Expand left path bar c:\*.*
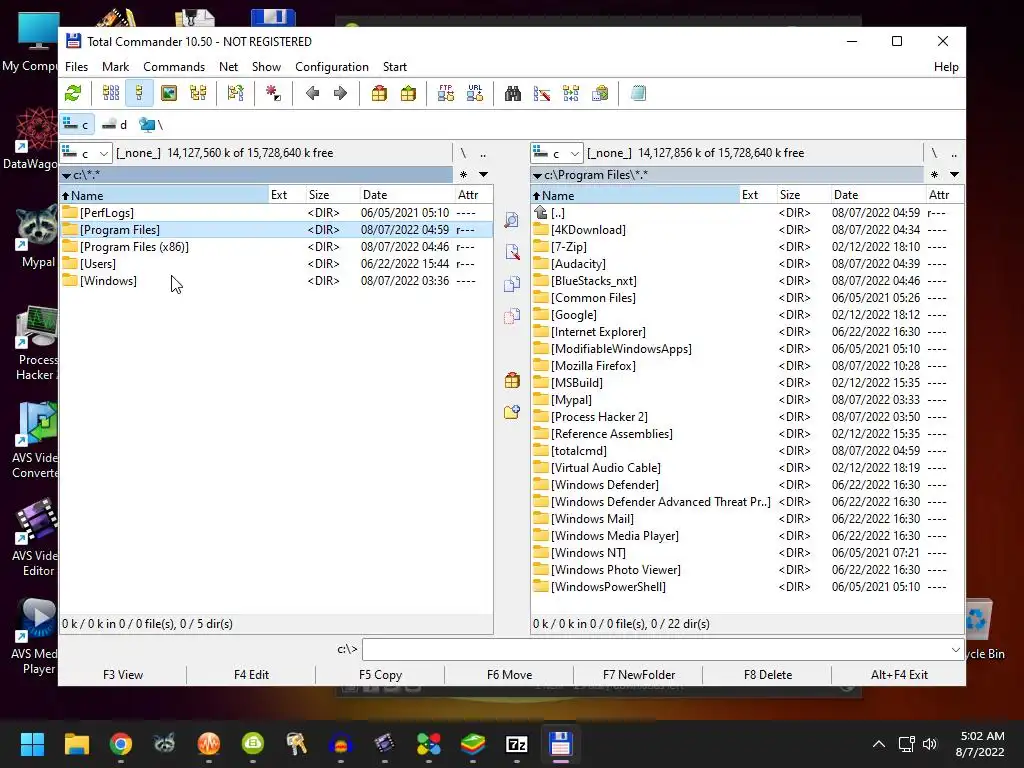 pyautogui.click(x=256, y=174)
